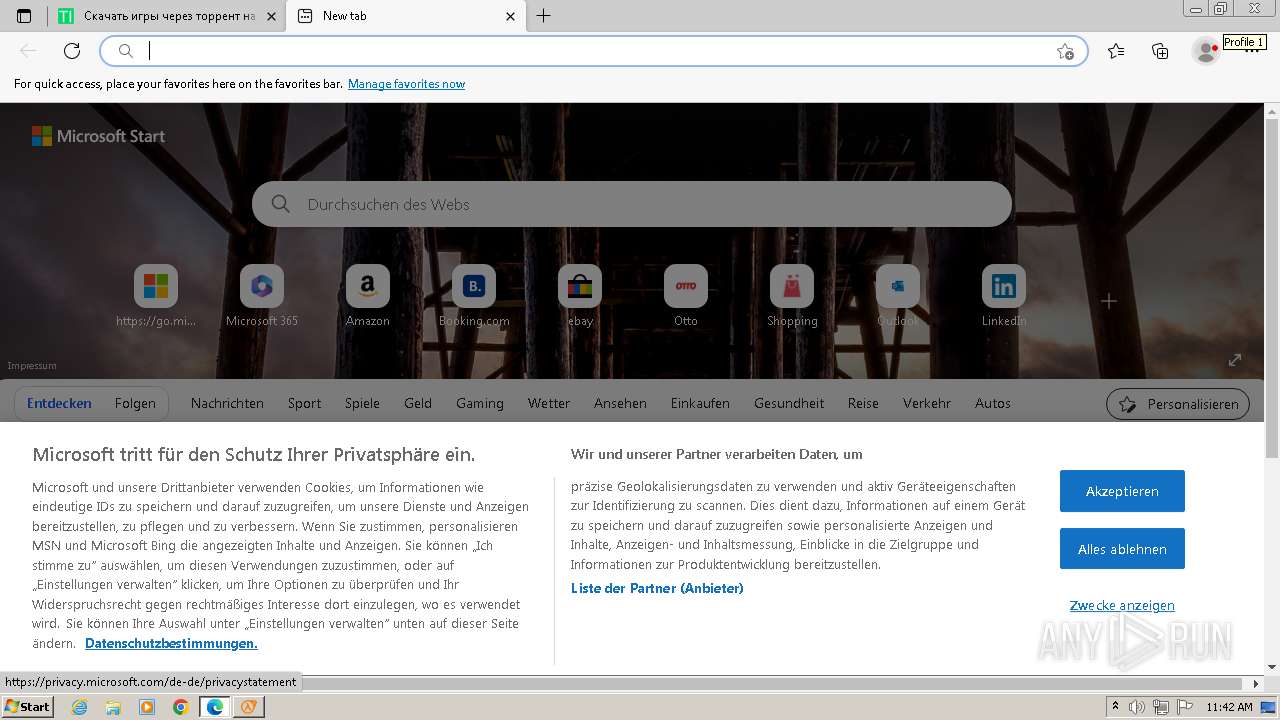Open the Wetter category

(549, 403)
